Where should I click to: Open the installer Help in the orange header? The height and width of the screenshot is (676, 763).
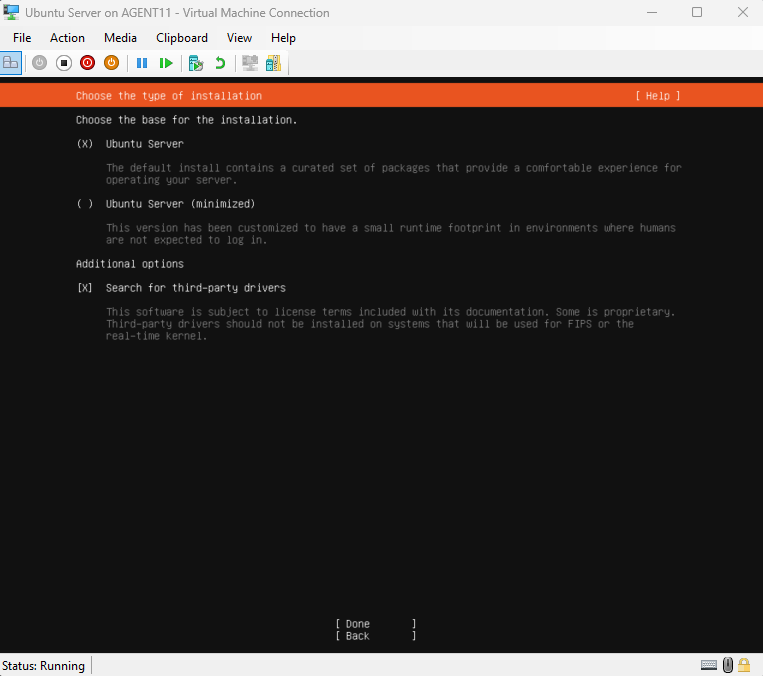point(657,96)
